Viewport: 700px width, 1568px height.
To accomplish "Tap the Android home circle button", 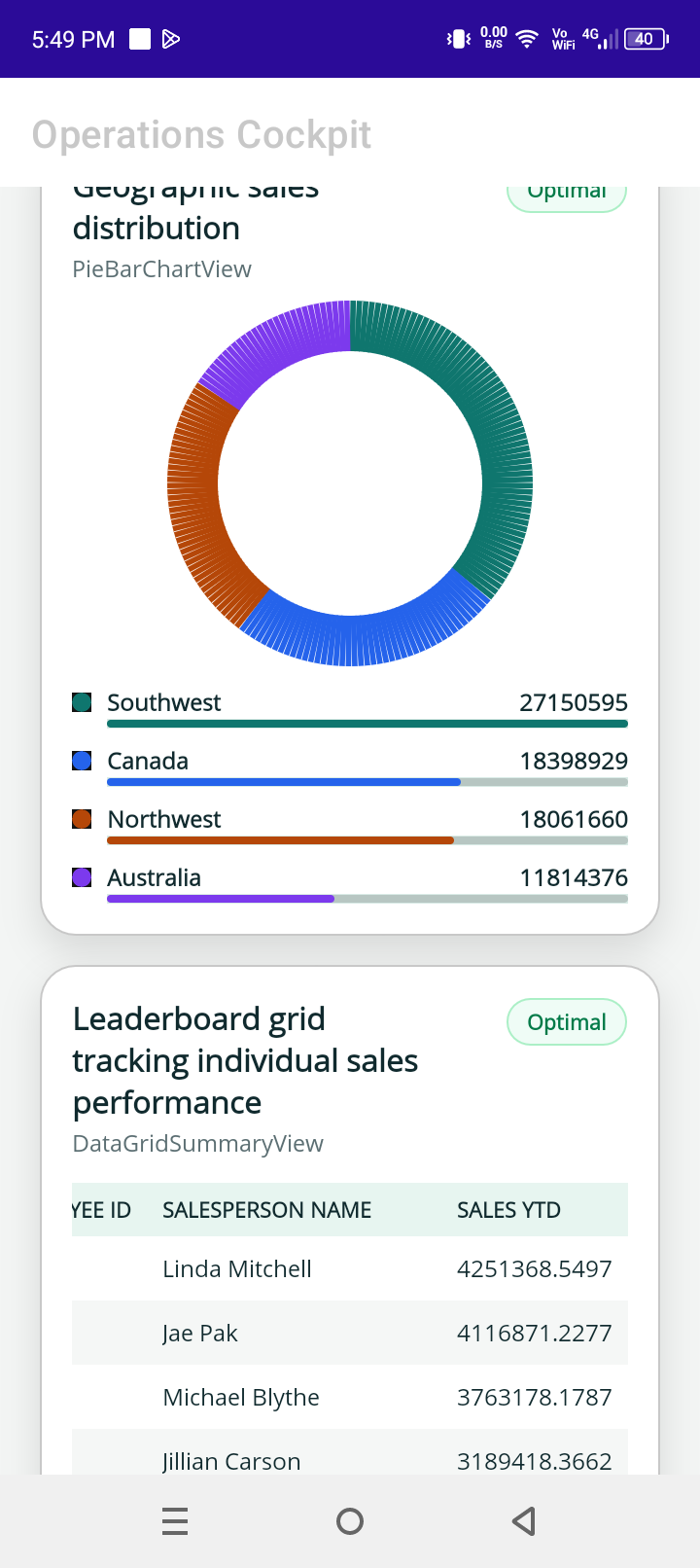I will pos(350,1521).
